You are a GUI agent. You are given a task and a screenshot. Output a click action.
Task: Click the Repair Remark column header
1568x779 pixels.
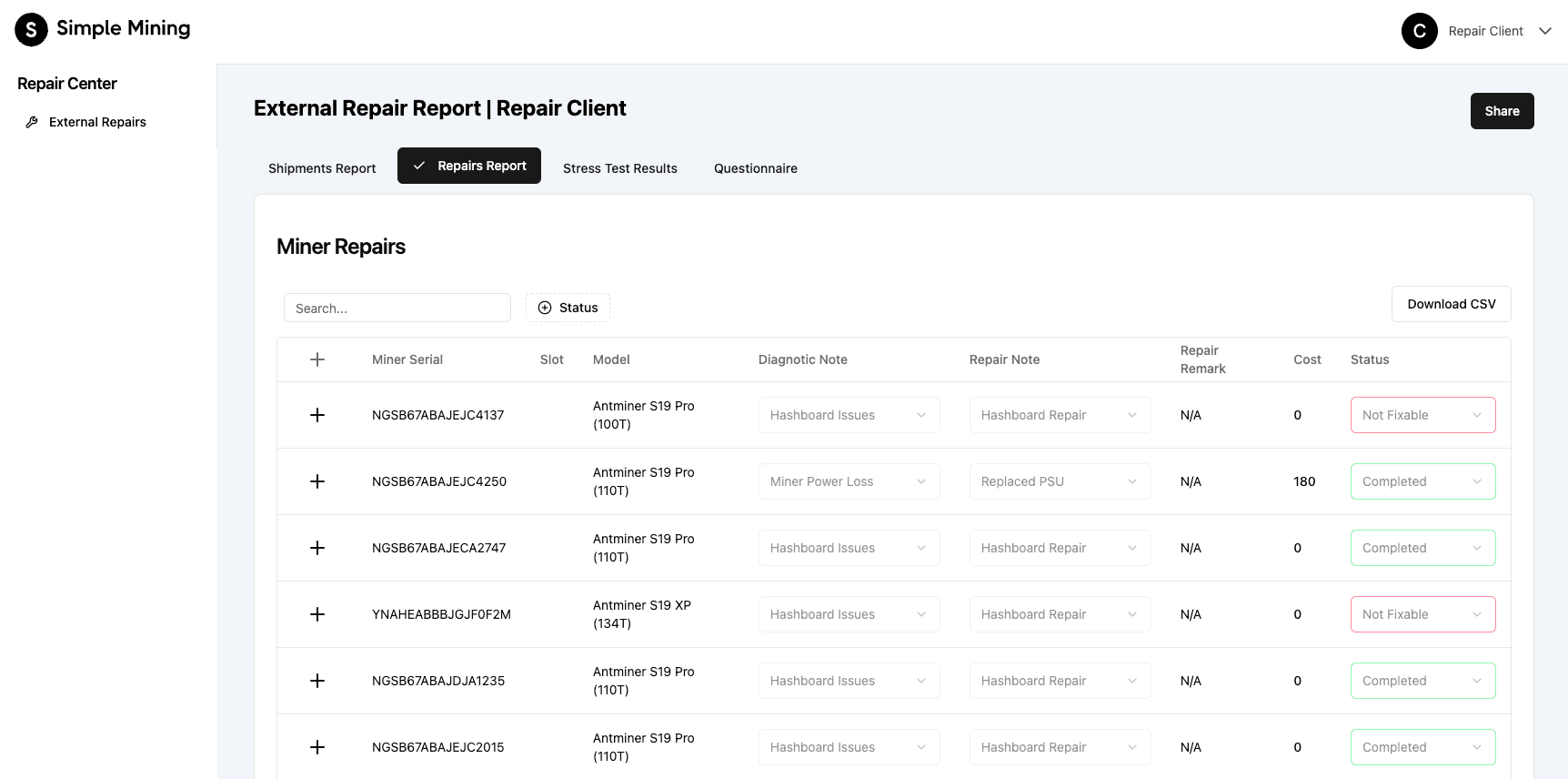(x=1202, y=359)
